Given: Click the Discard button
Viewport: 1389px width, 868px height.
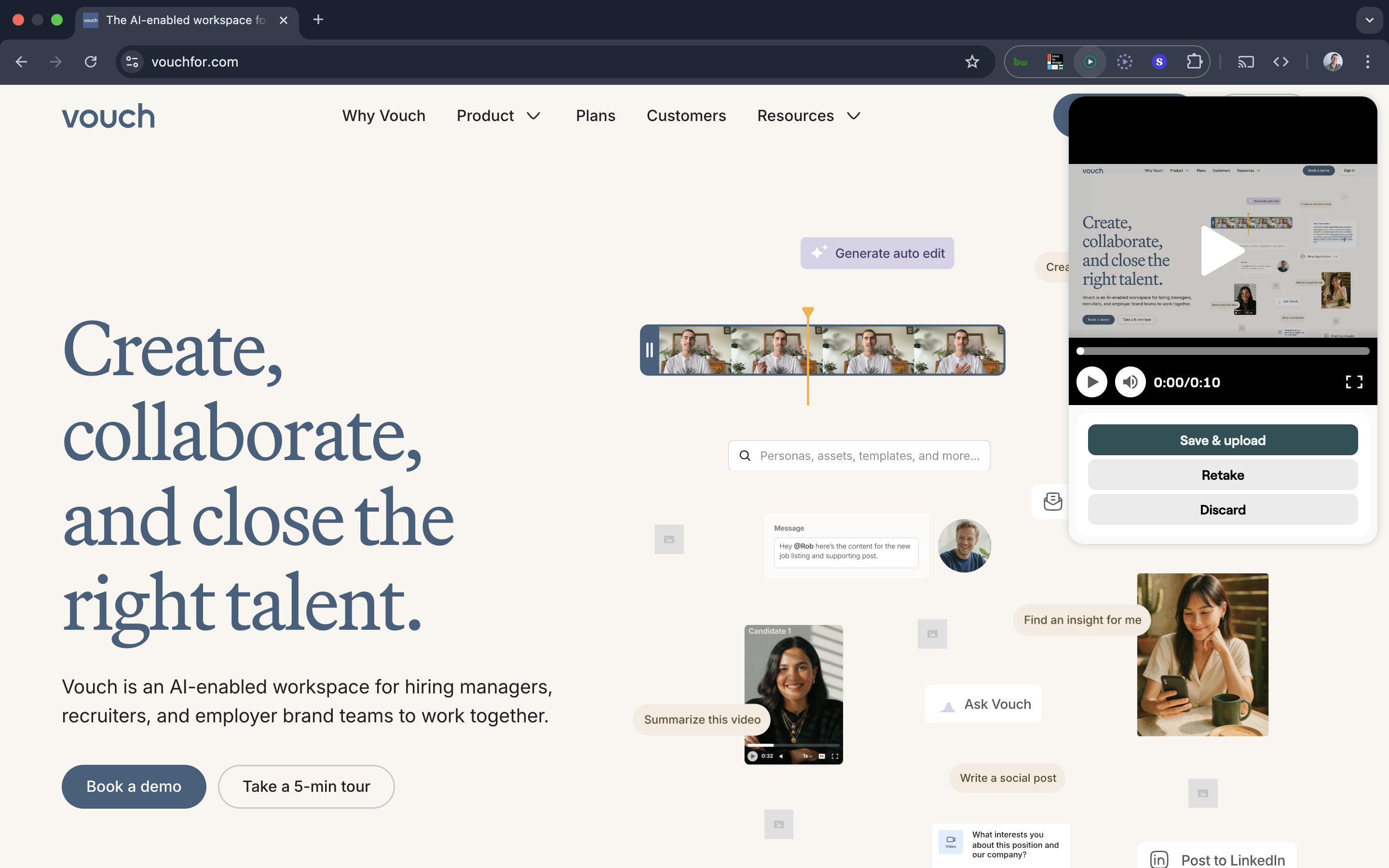Looking at the screenshot, I should coord(1223,510).
